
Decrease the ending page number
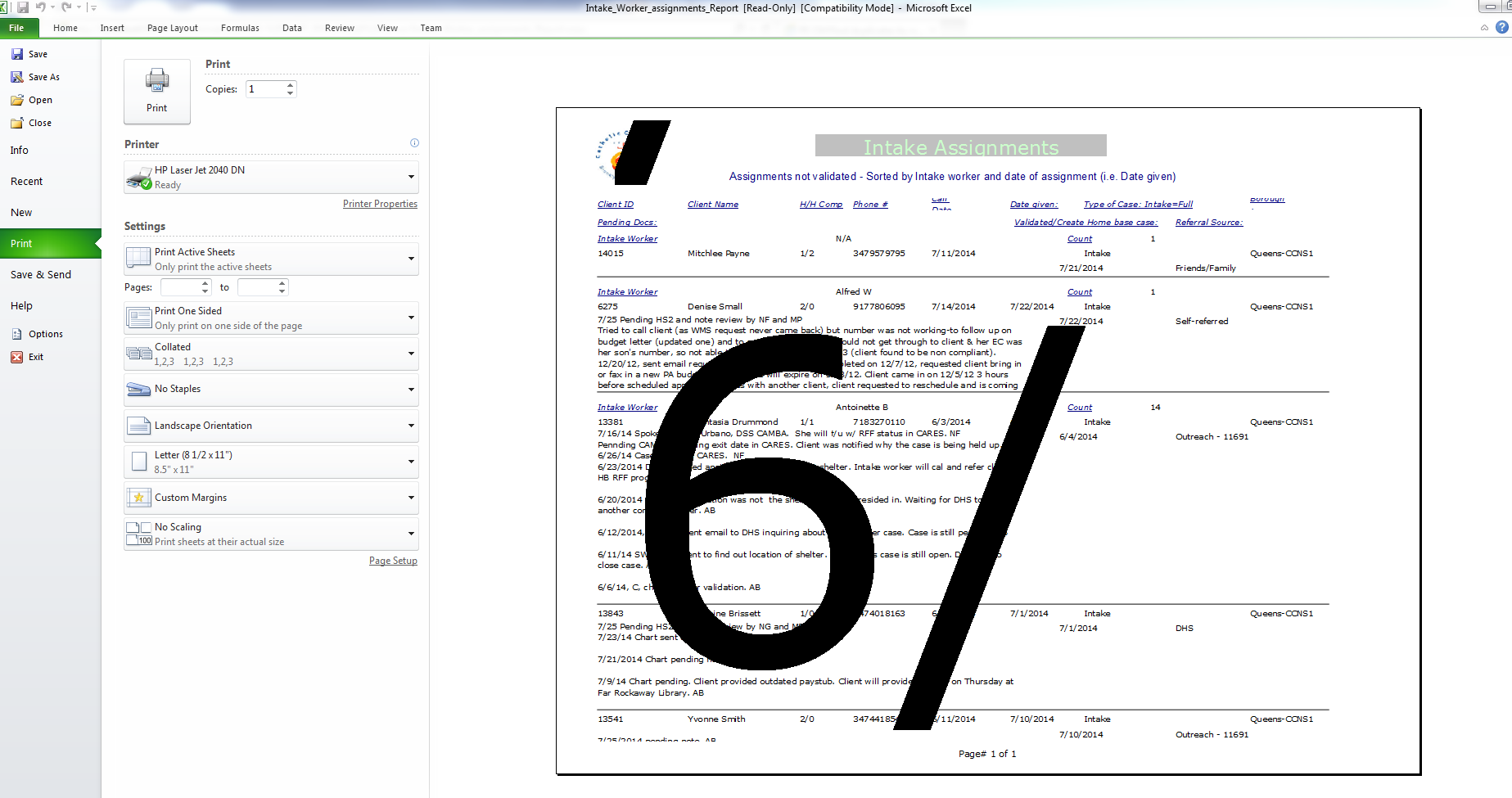click(282, 291)
